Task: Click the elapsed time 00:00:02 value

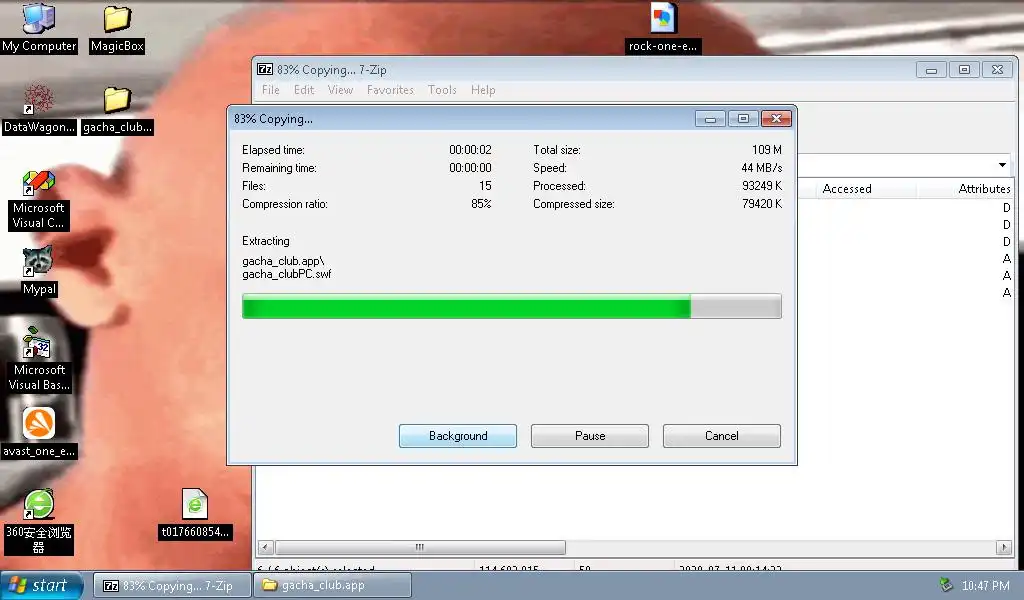Action: (470, 150)
